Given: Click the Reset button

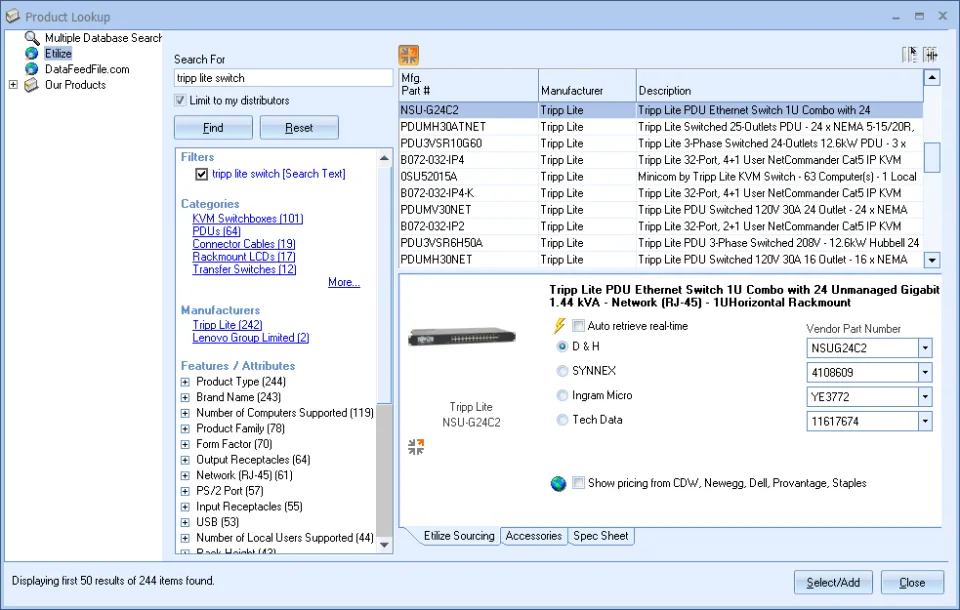Looking at the screenshot, I should click(x=299, y=127).
